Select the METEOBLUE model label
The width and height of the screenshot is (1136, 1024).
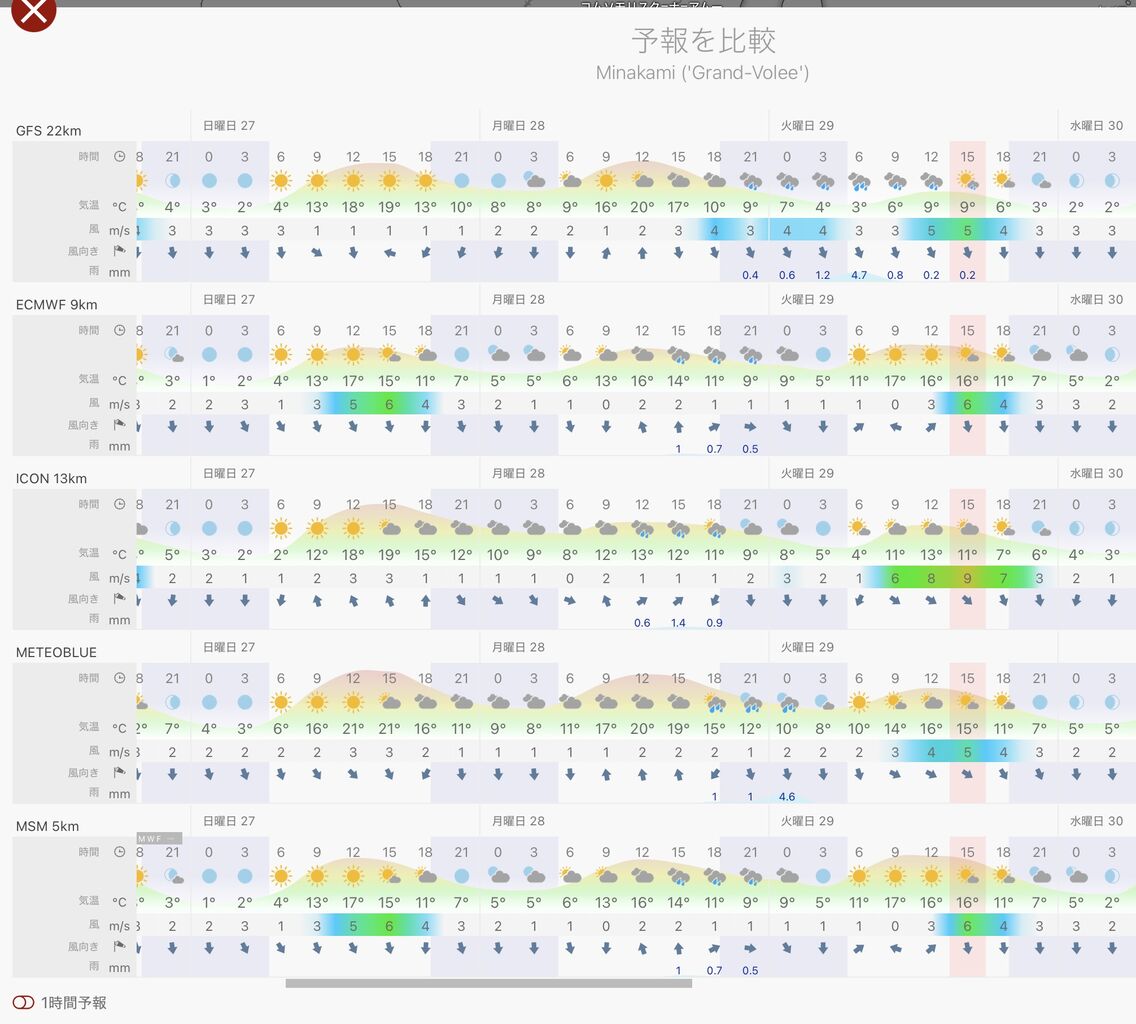pos(57,652)
